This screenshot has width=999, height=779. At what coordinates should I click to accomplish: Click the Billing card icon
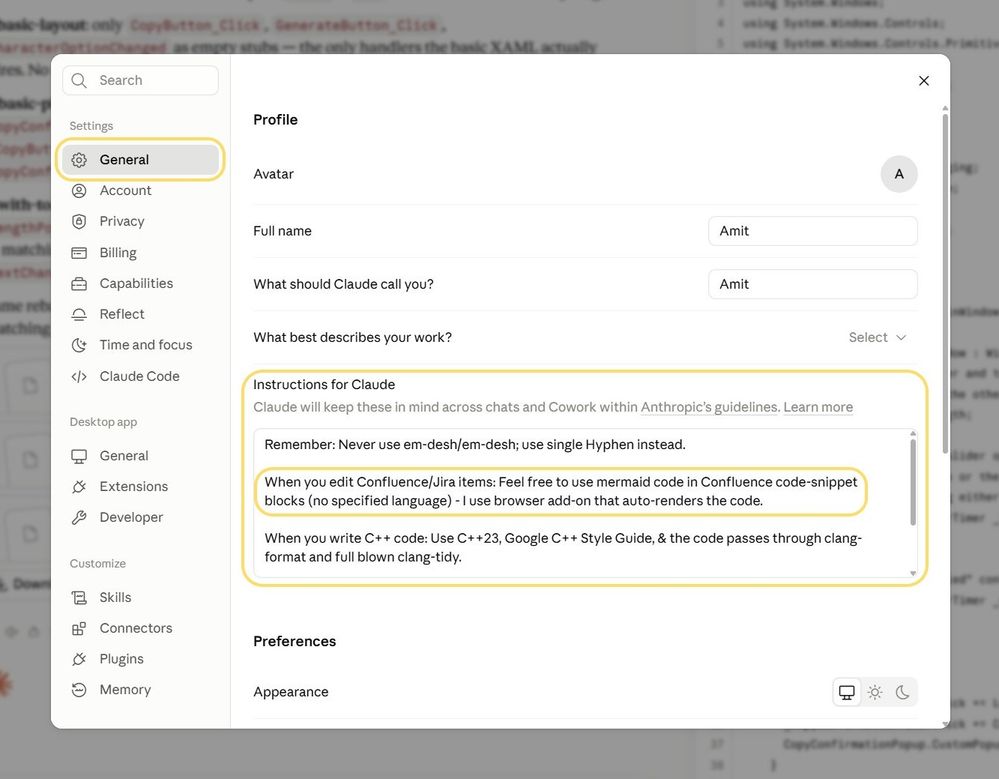tap(79, 253)
